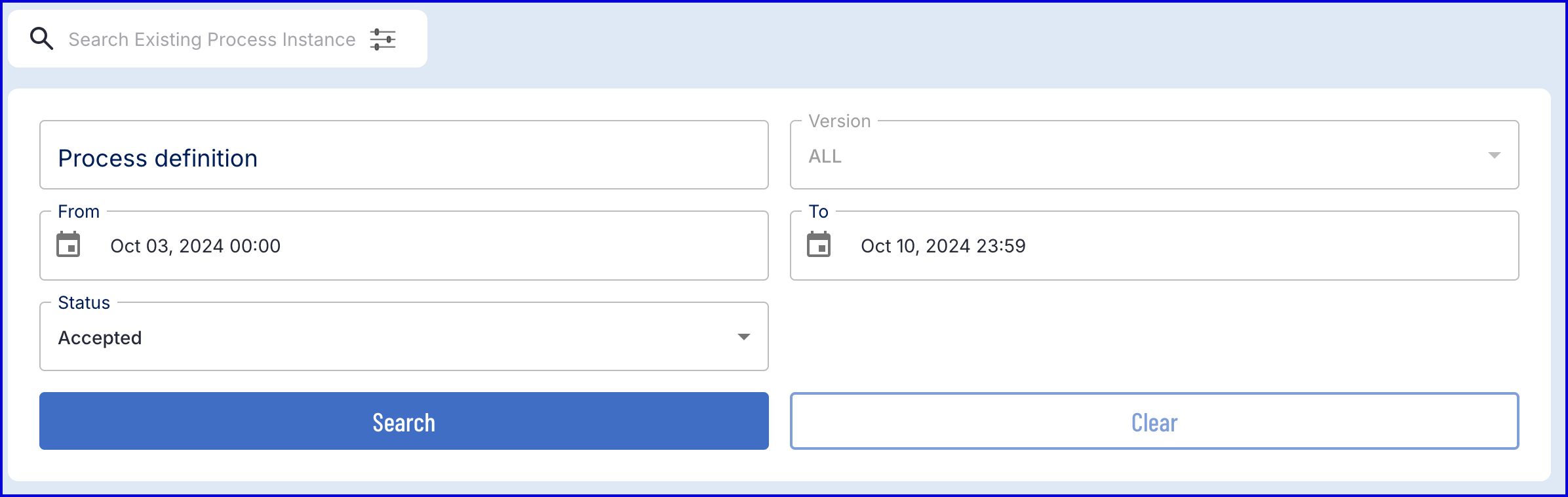Image resolution: width=1568 pixels, height=497 pixels.
Task: Click the ALL value in Version
Action: (x=825, y=157)
